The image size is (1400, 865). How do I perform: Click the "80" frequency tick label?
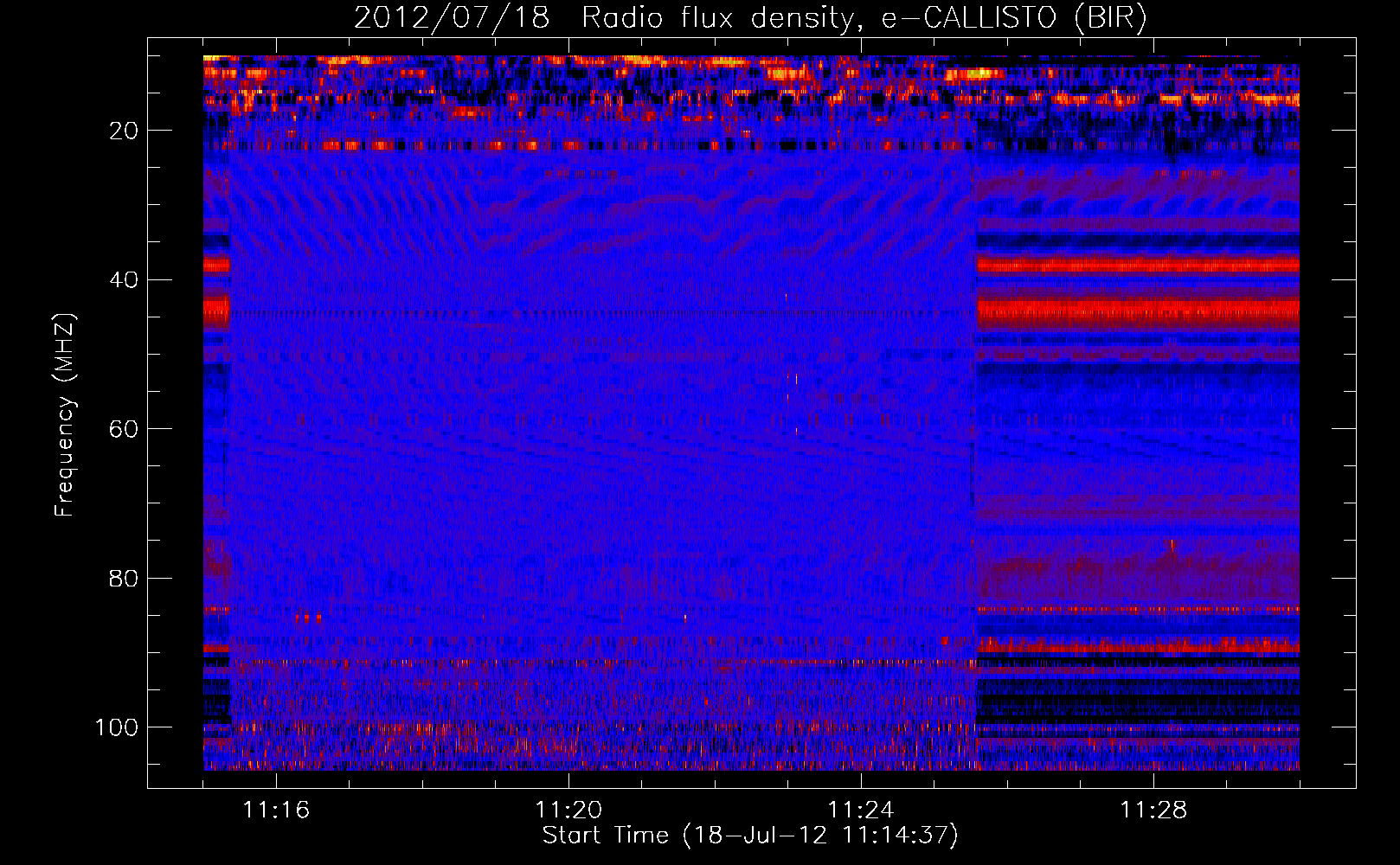[124, 579]
